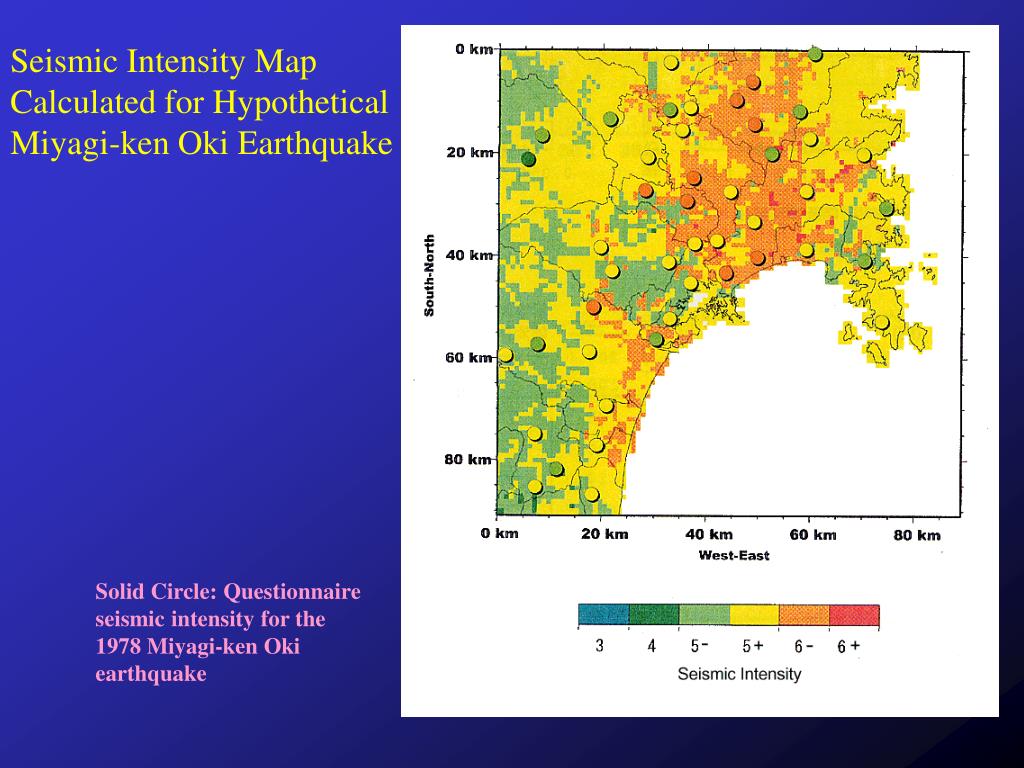Click the legend label '6-'

coord(804,647)
